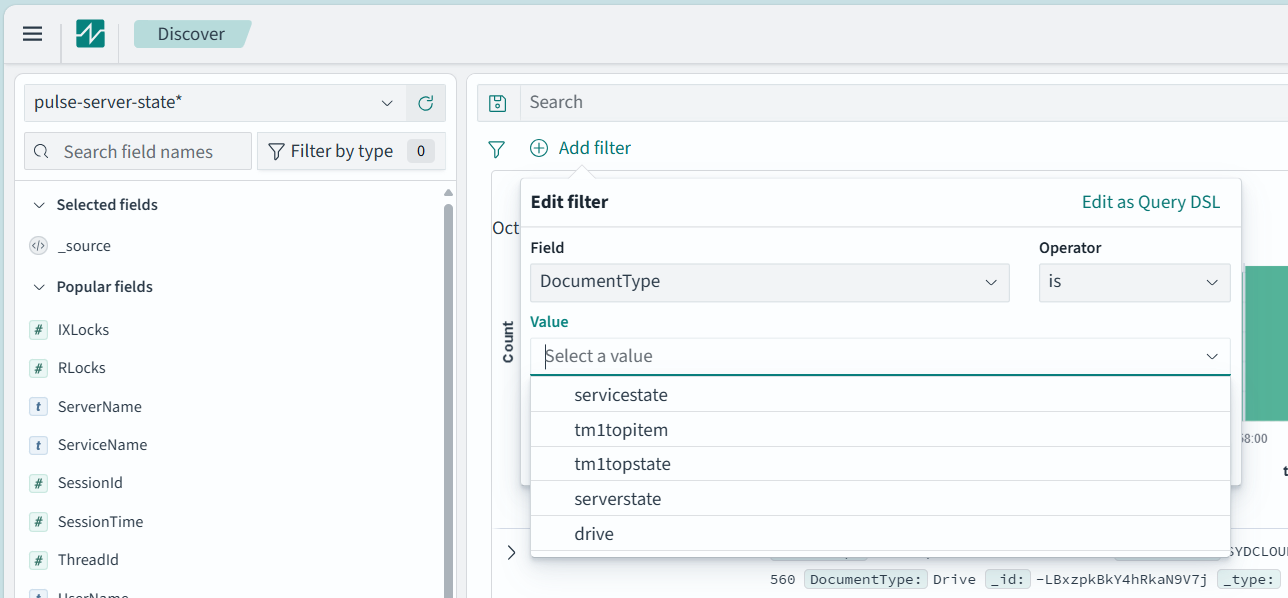
Task: Click the Kibana app logo icon
Action: (x=90, y=34)
